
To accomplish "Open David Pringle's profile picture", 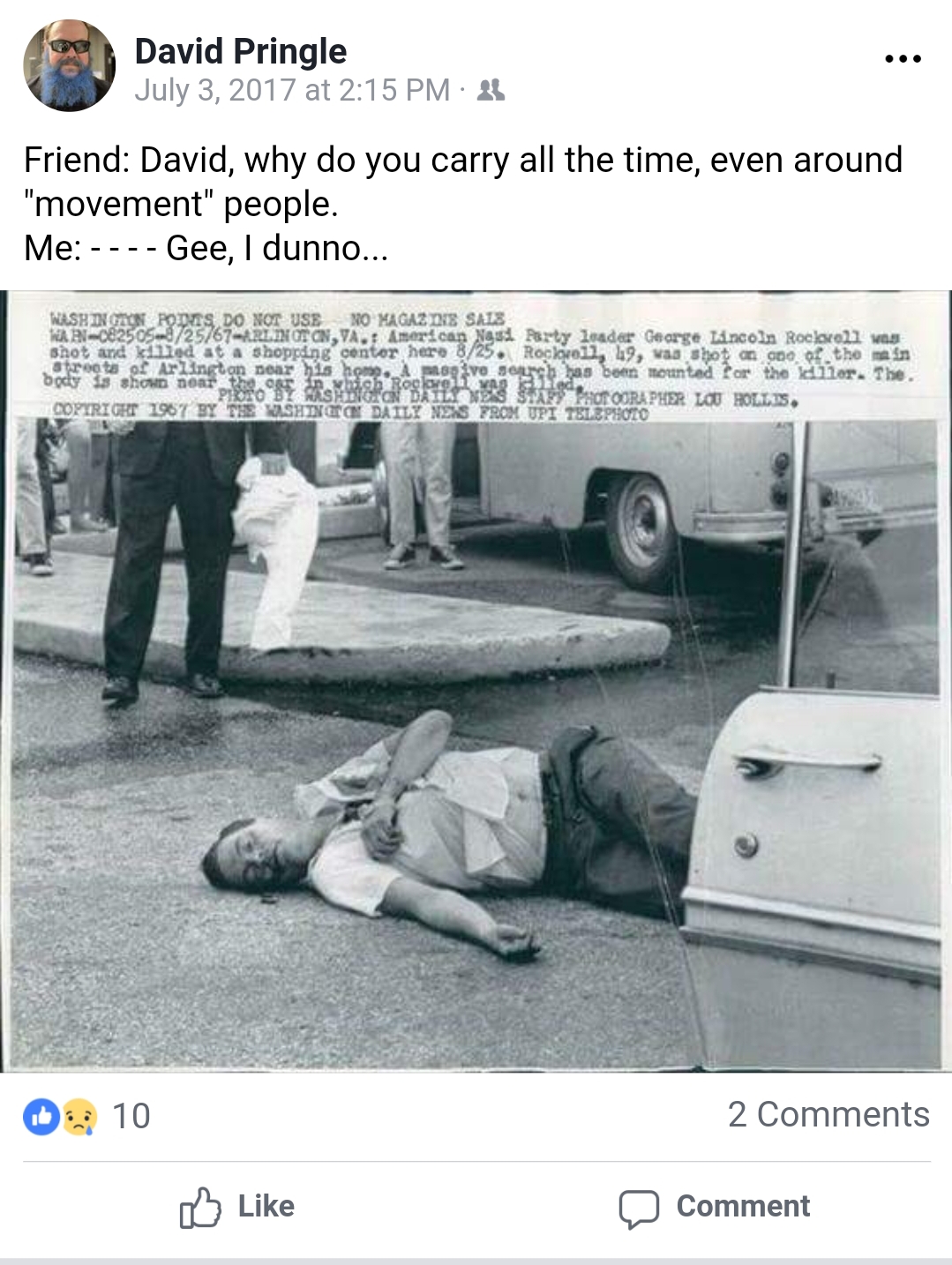I will 69,66.
